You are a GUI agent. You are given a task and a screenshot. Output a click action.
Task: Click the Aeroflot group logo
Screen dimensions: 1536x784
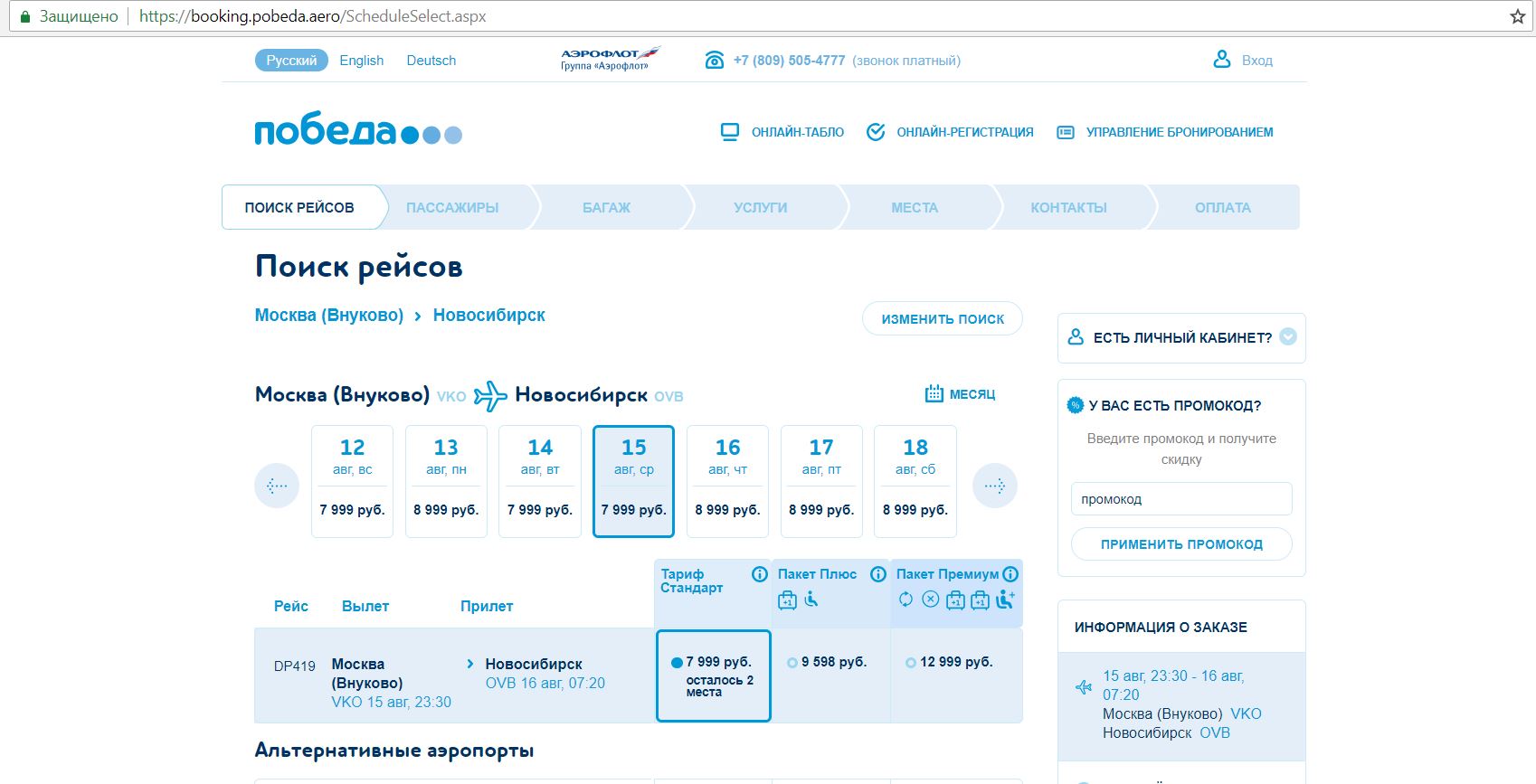[610, 60]
